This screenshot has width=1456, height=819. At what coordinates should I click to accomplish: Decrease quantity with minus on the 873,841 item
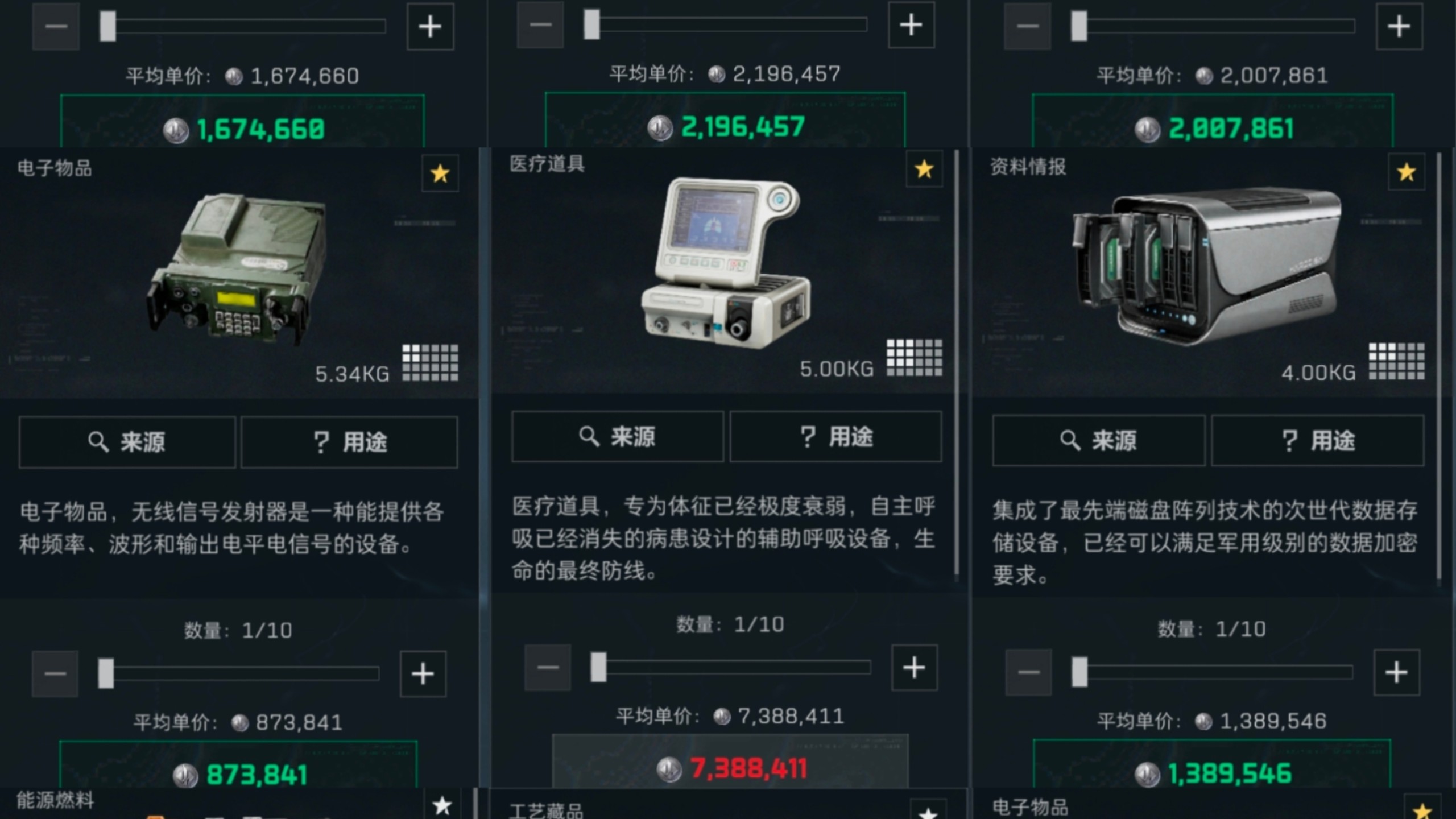(55, 674)
